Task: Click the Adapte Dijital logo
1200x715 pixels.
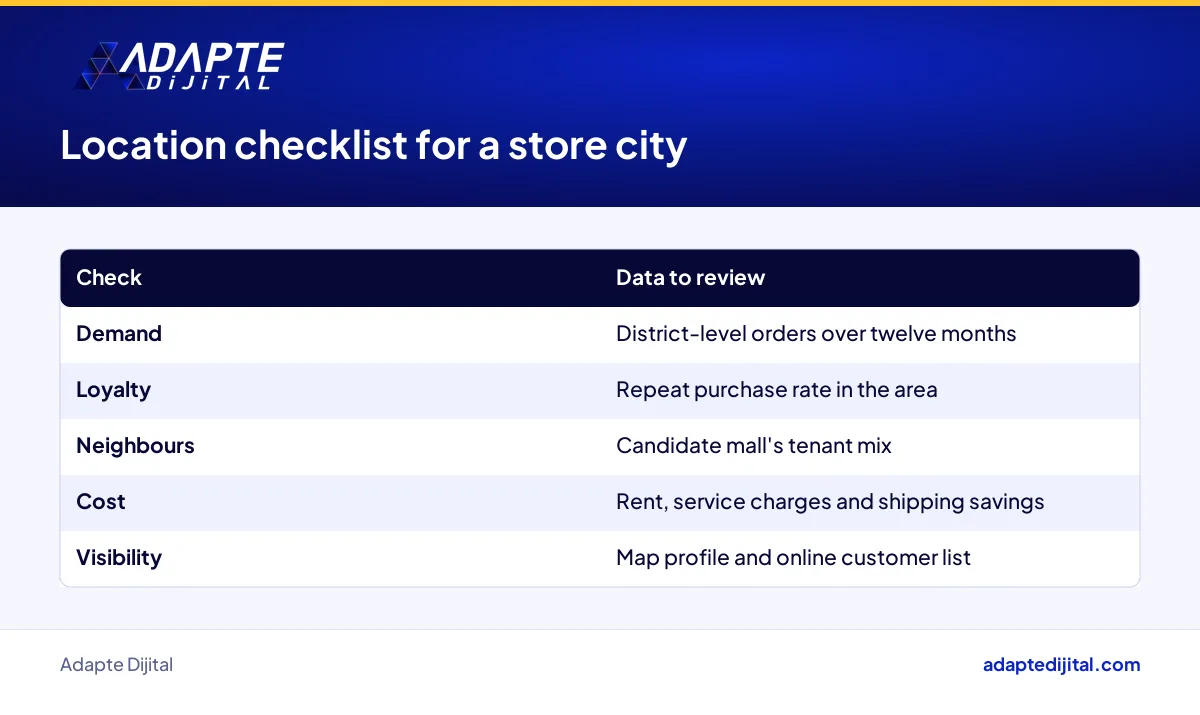Action: 180,67
